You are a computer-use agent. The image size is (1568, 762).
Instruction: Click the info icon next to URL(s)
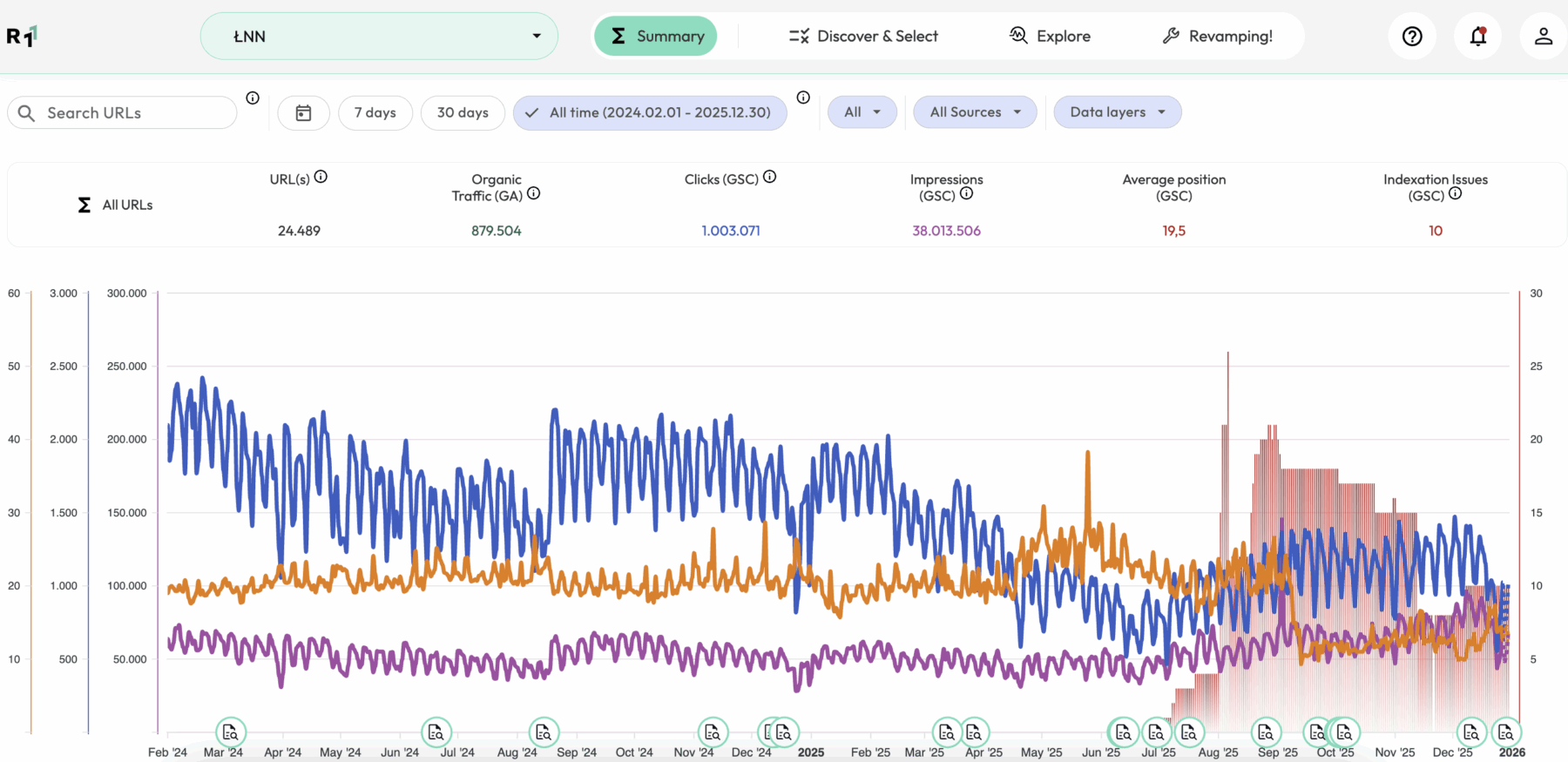point(321,177)
